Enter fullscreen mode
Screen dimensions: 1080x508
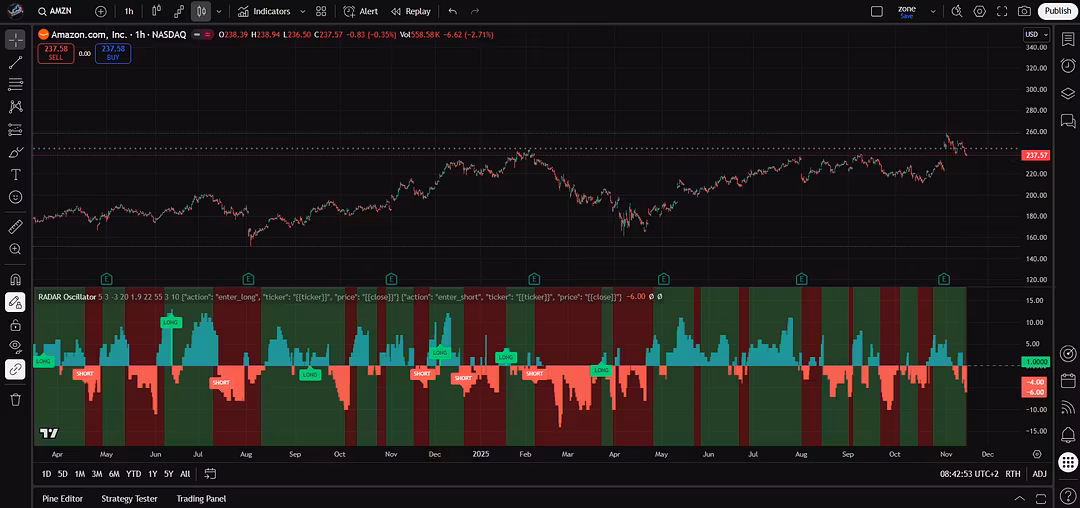(x=1001, y=11)
